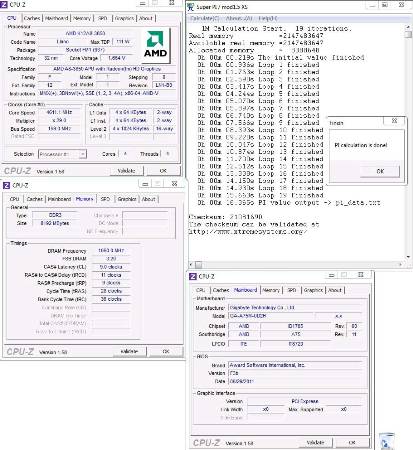
Task: Select Memory tab in CPU-Z Mainboard window
Action: 271,290
